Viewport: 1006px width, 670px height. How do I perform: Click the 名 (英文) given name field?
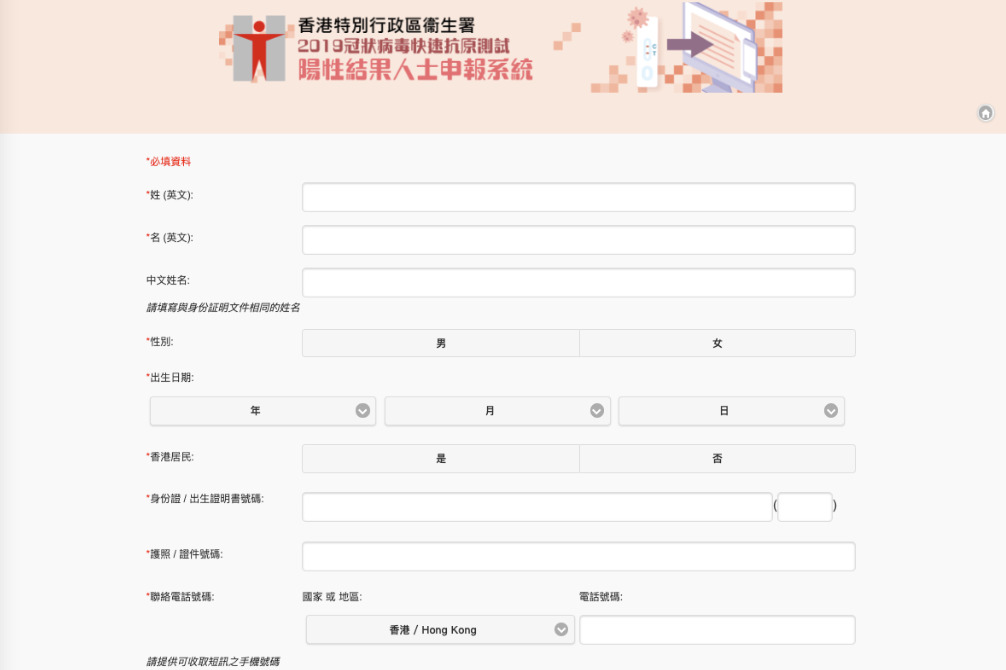pyautogui.click(x=578, y=239)
